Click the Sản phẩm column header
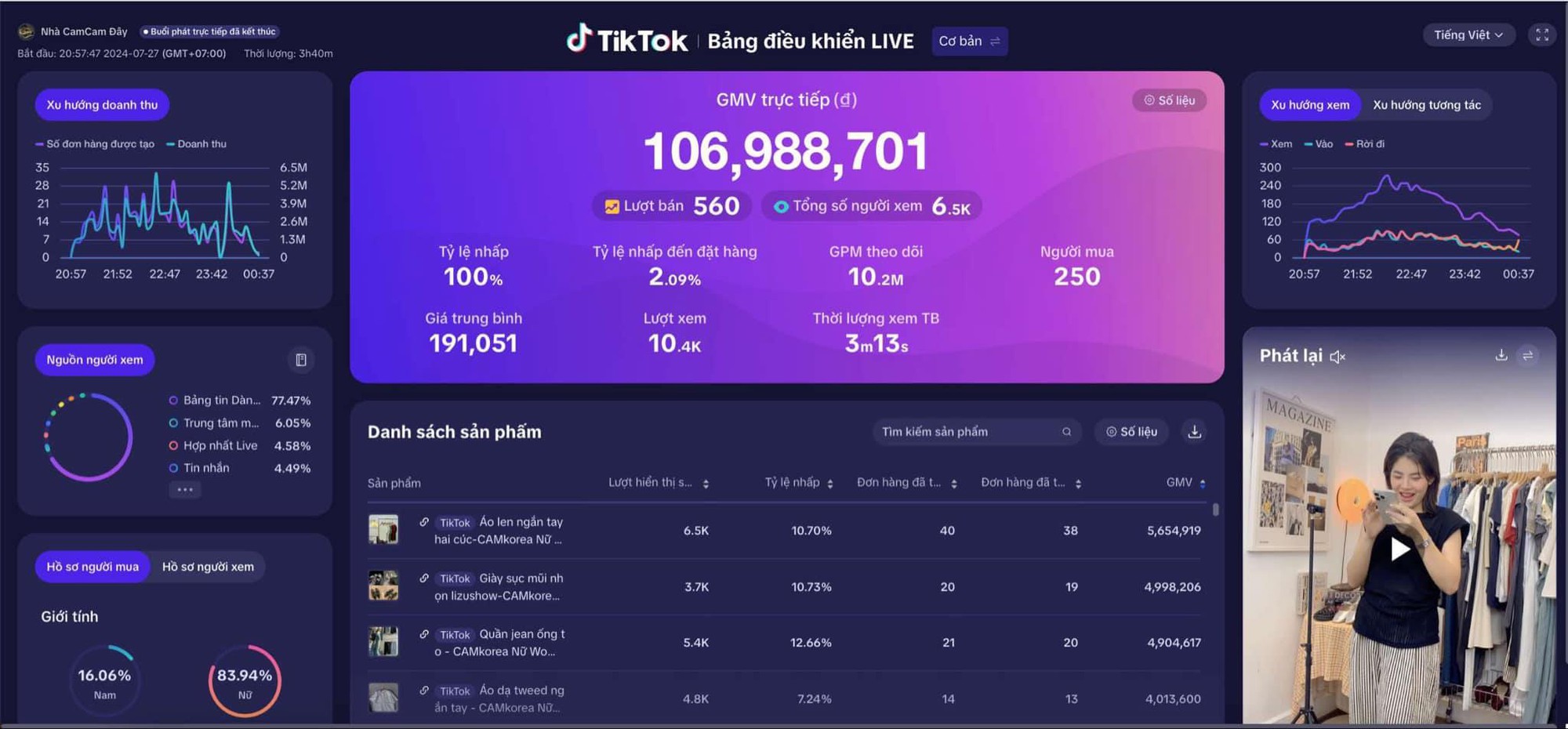Image resolution: width=1568 pixels, height=729 pixels. point(394,483)
